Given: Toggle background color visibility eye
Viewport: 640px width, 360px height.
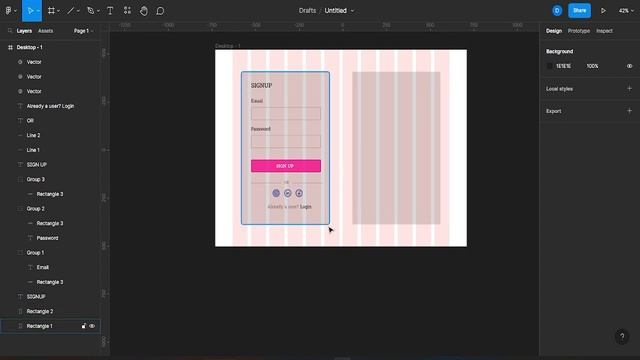Looking at the screenshot, I should [x=629, y=66].
